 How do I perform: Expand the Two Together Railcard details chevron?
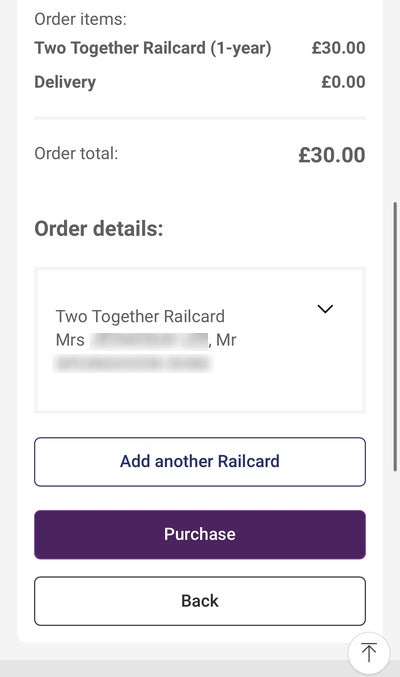pyautogui.click(x=325, y=309)
